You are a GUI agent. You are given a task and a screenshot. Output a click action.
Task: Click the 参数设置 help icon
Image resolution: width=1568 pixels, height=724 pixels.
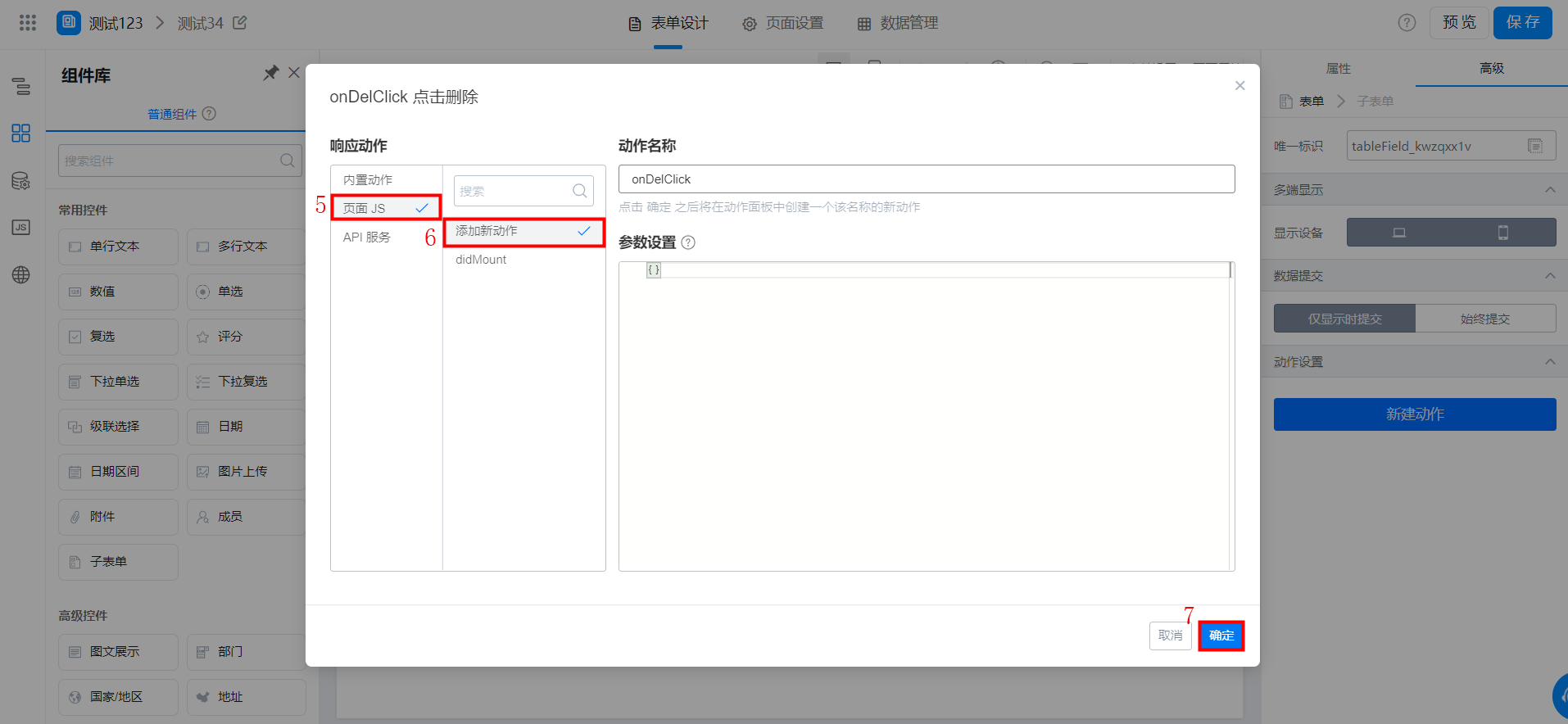688,242
